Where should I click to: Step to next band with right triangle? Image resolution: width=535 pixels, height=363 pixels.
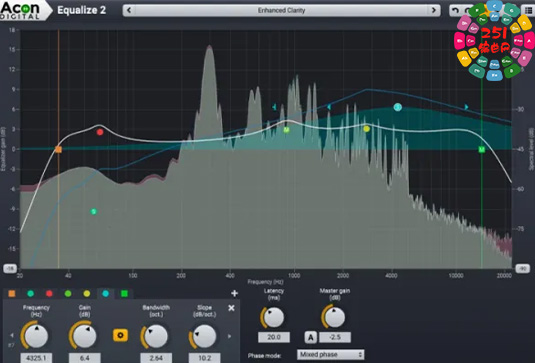pos(230,336)
